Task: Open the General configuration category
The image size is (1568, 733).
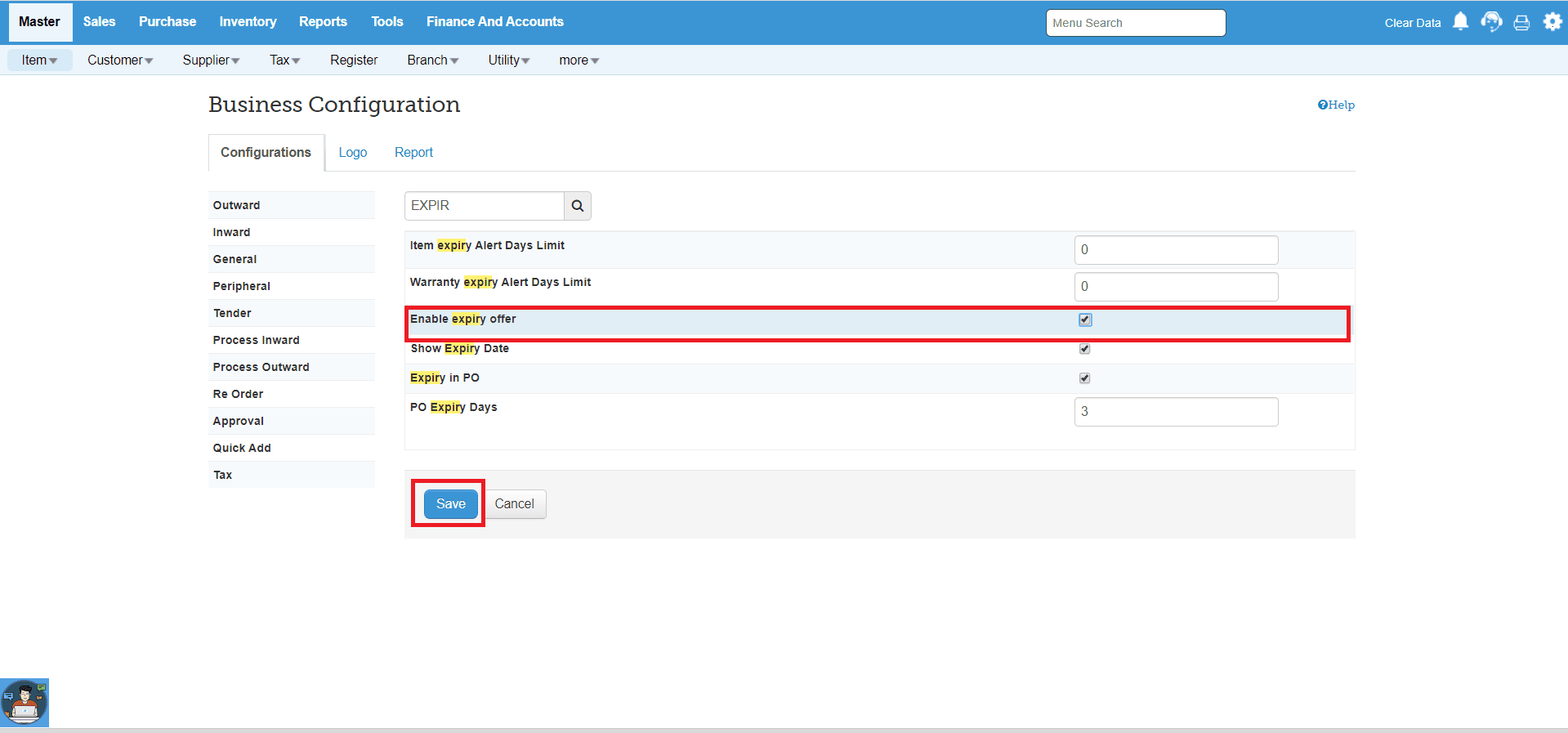Action: [292, 259]
